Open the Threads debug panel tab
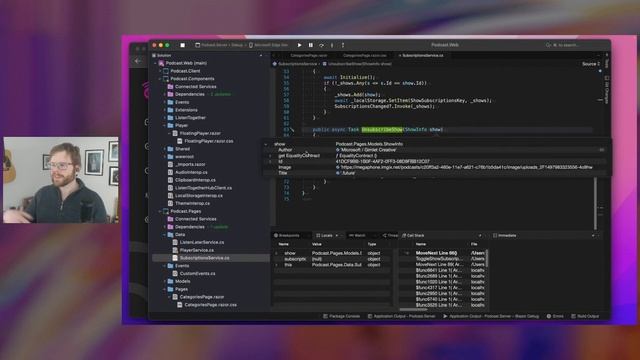The image size is (640, 360). tap(390, 236)
